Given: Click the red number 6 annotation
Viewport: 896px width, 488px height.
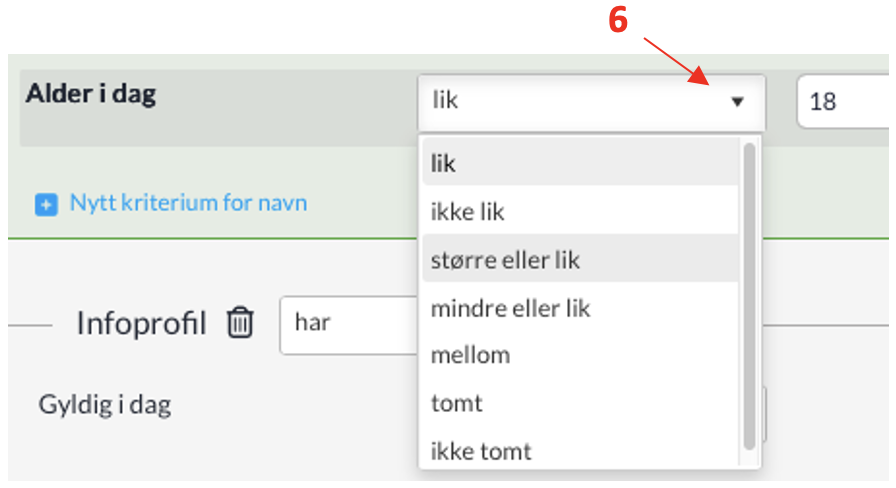Looking at the screenshot, I should (619, 22).
